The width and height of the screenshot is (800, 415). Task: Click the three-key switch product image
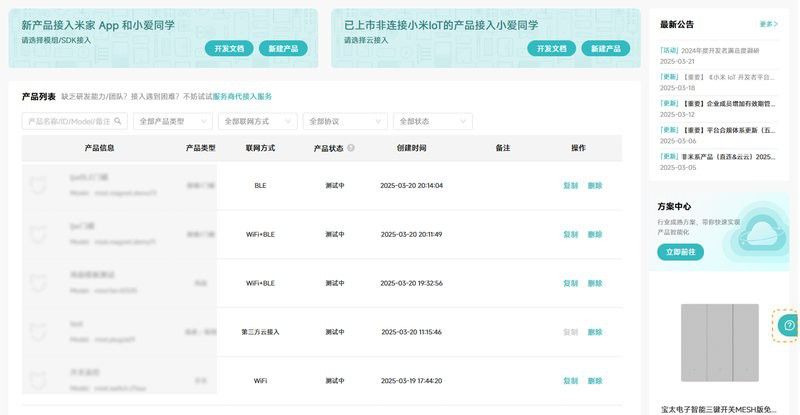pos(719,343)
